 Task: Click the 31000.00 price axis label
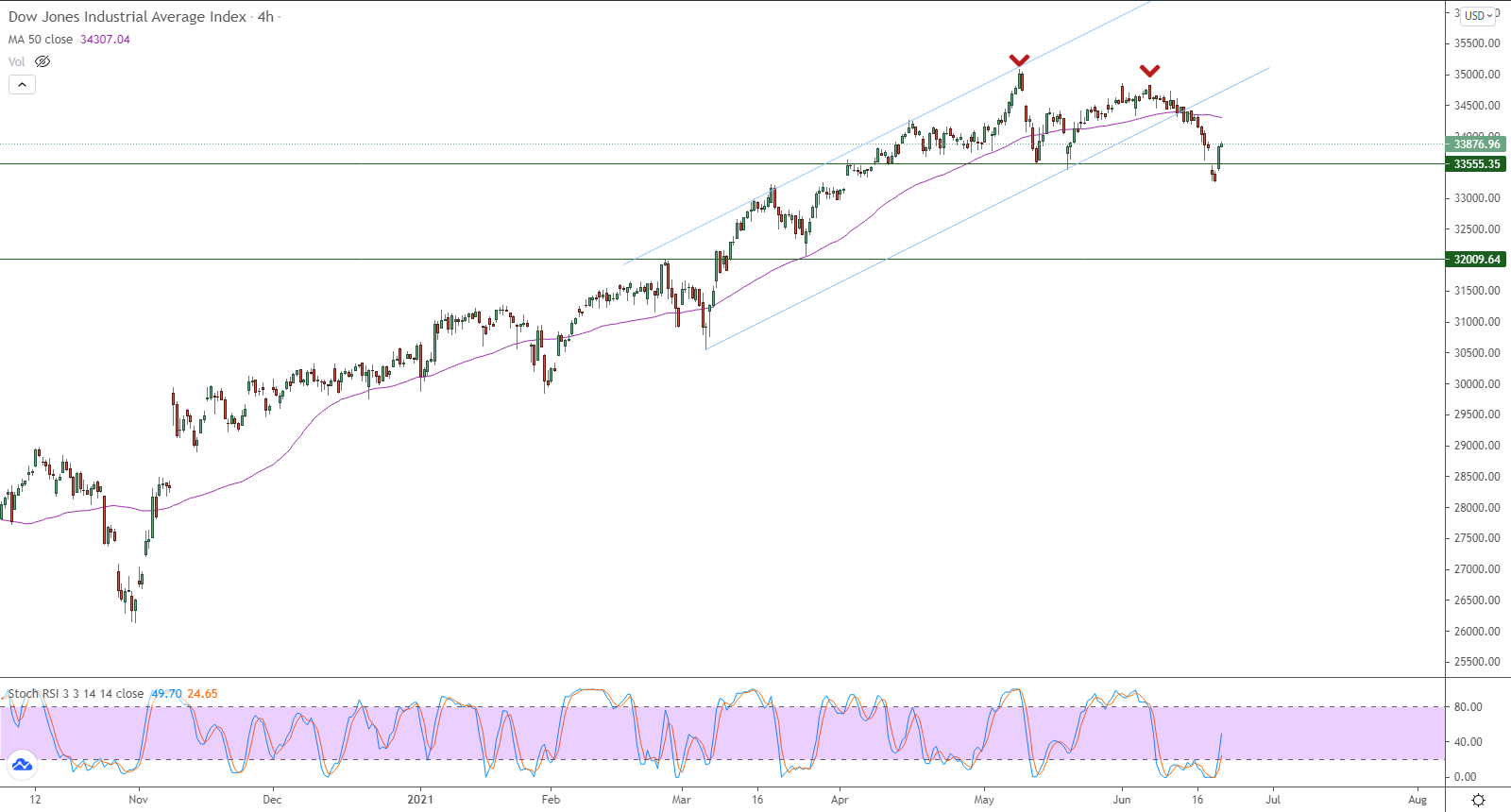pos(1477,322)
